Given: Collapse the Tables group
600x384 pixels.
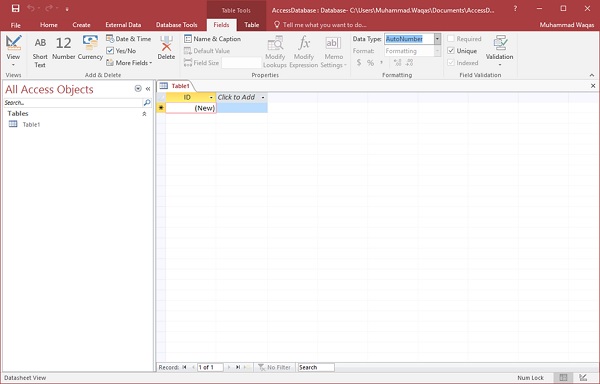Looking at the screenshot, I should click(144, 114).
